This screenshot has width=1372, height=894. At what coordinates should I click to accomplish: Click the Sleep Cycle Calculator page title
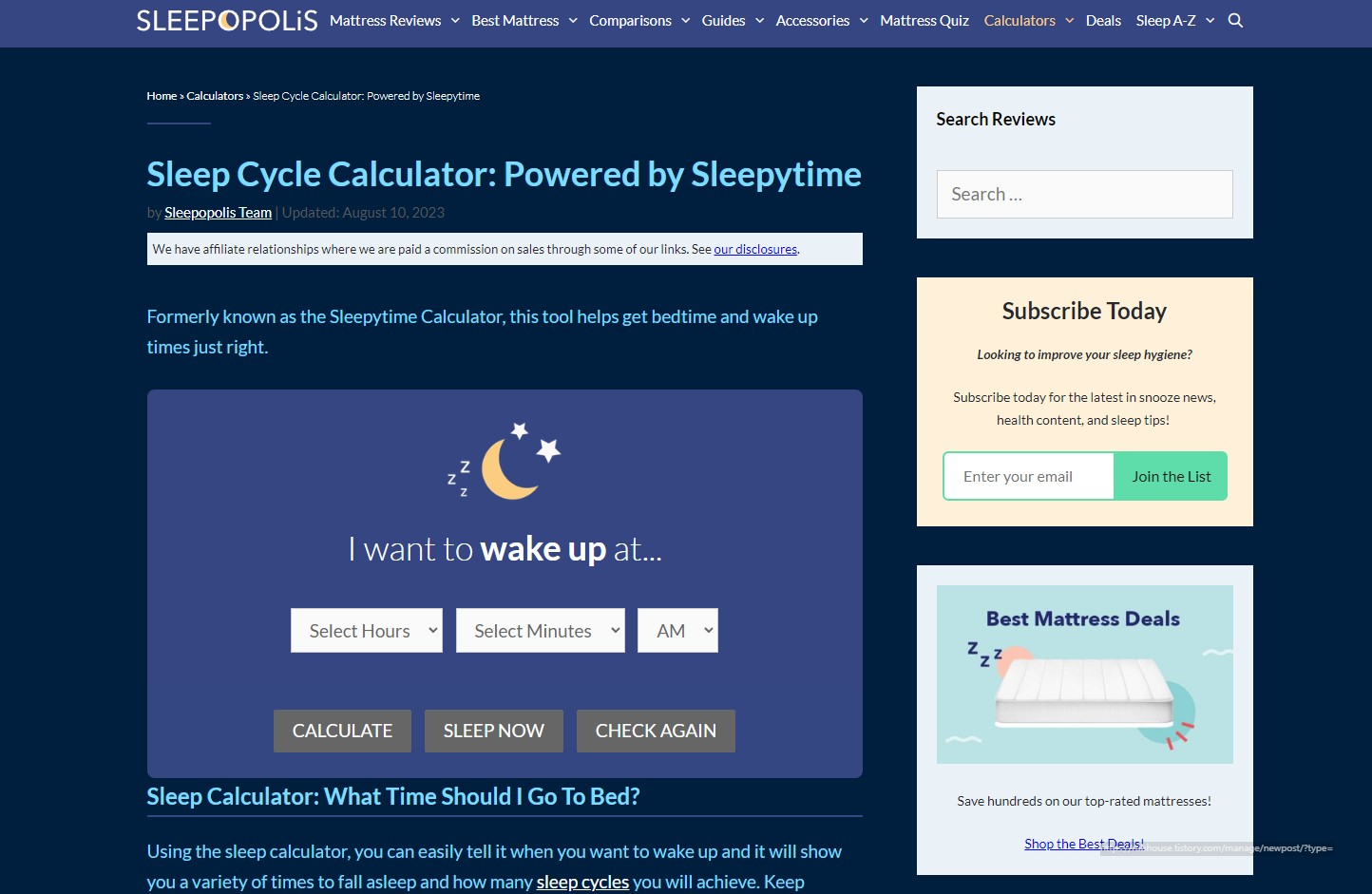click(x=504, y=174)
